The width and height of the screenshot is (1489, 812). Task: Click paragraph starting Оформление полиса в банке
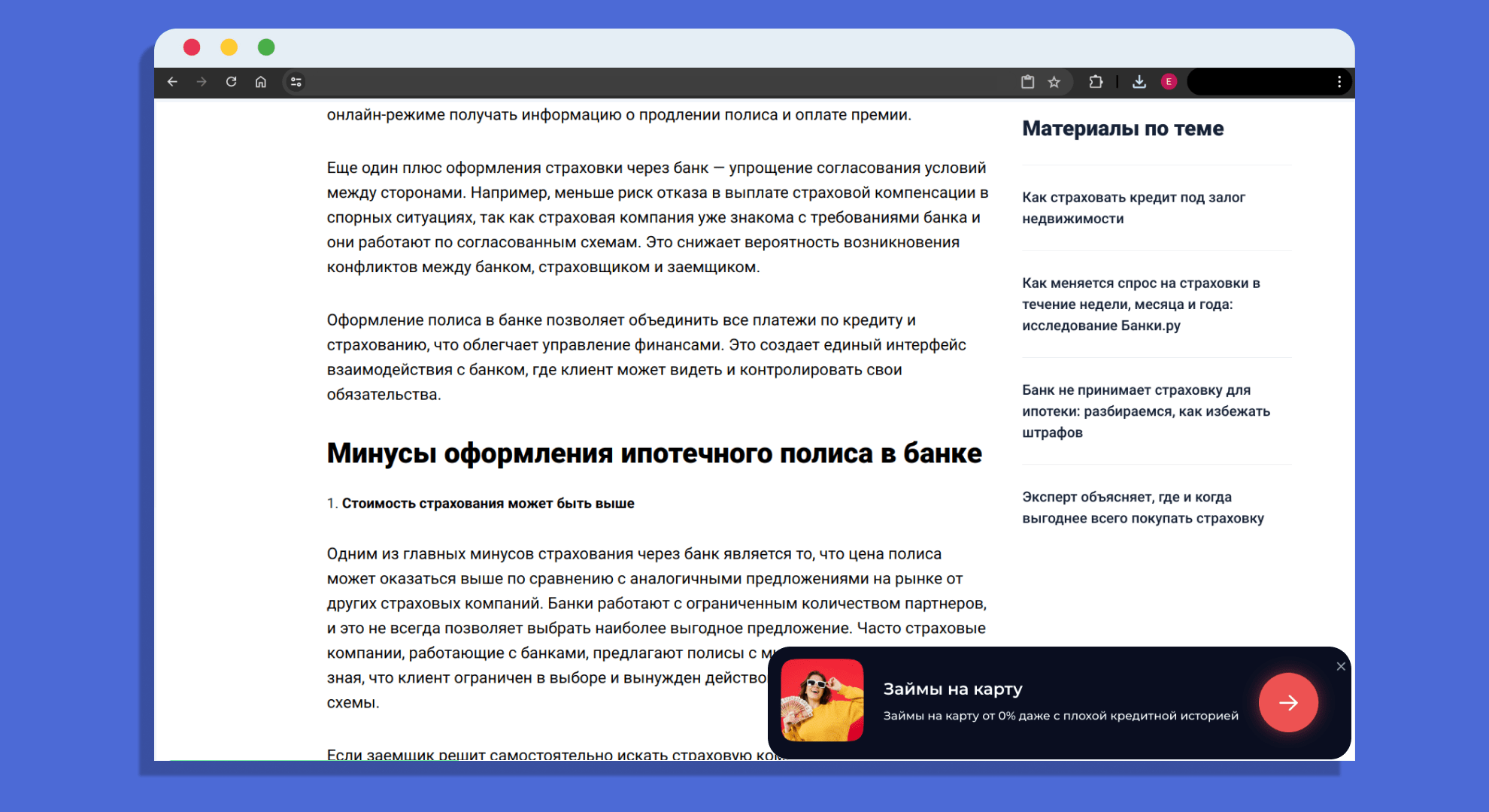tap(647, 357)
